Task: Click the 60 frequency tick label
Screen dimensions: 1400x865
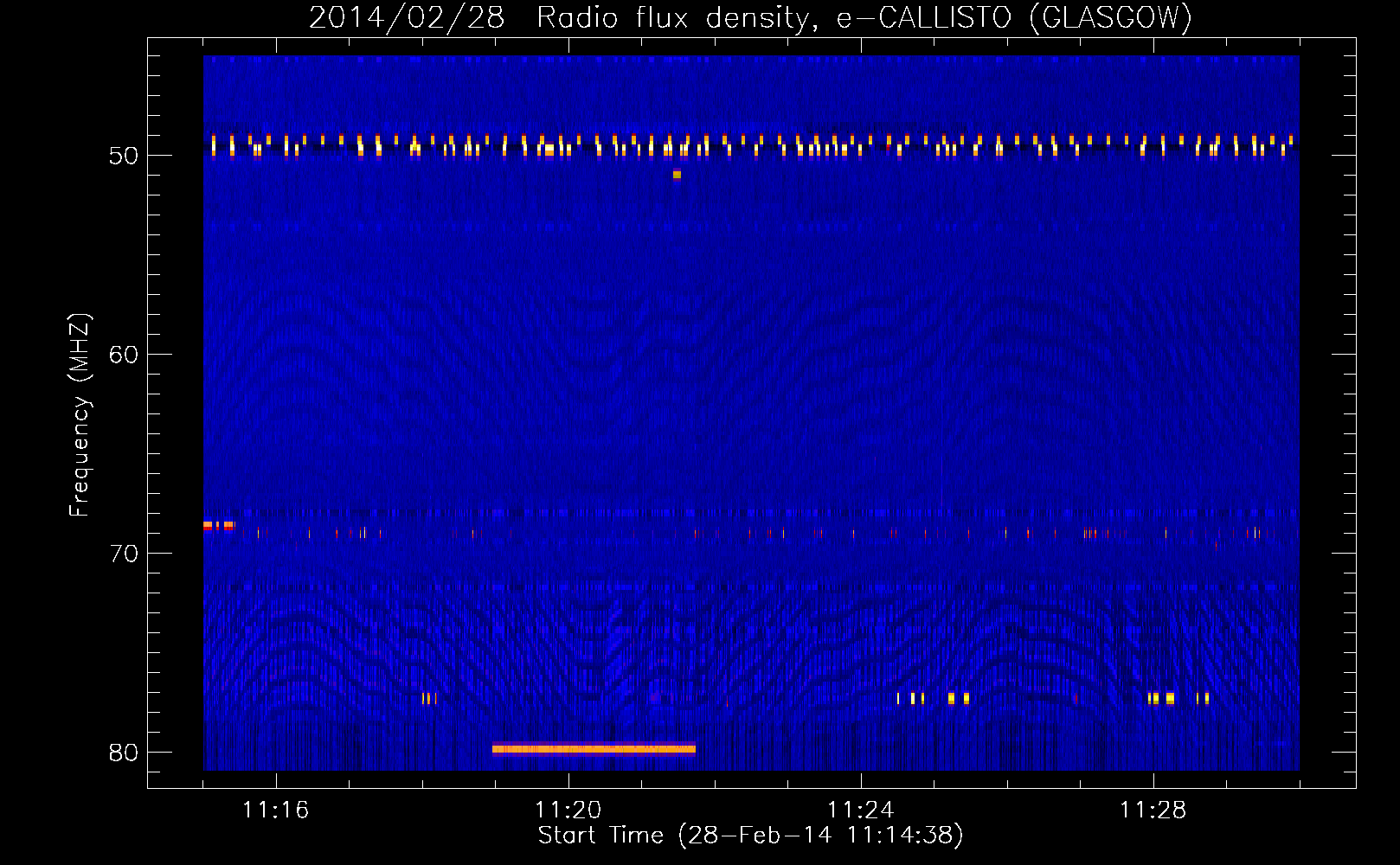Action: tap(124, 355)
